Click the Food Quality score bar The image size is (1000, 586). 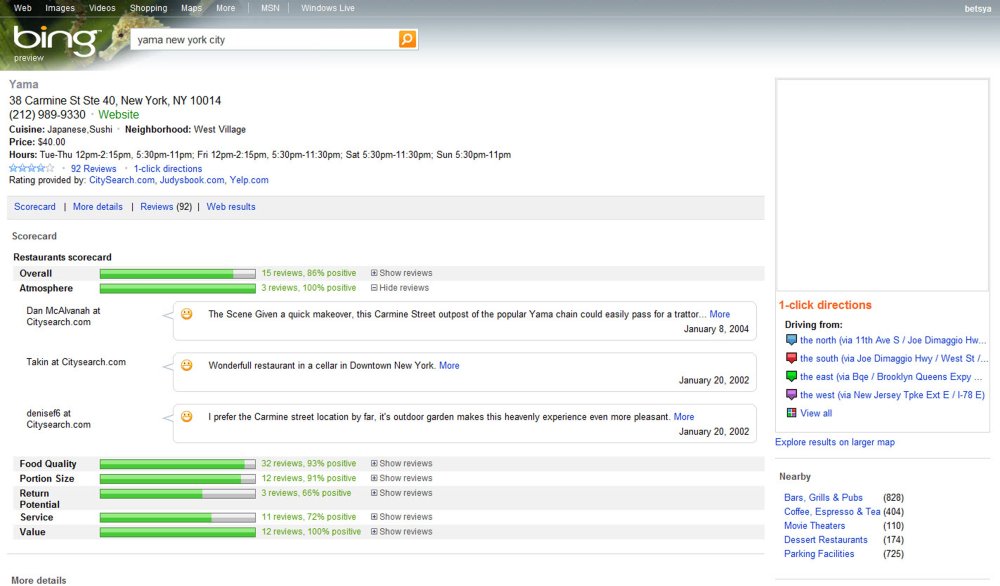[x=177, y=464]
